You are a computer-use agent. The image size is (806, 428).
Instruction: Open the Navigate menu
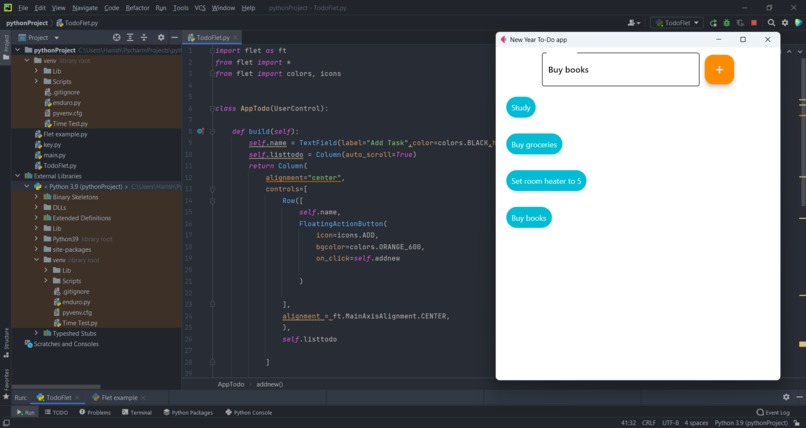tap(84, 8)
